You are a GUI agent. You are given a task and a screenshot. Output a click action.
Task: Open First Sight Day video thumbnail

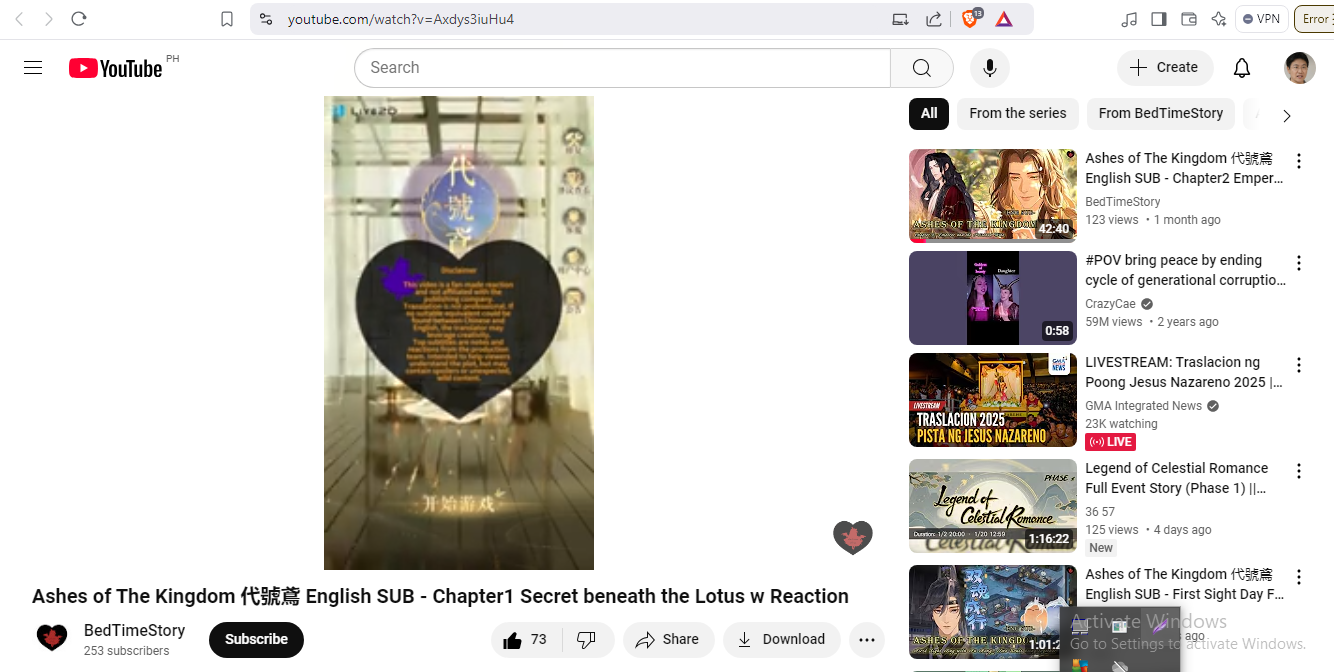[x=993, y=612]
